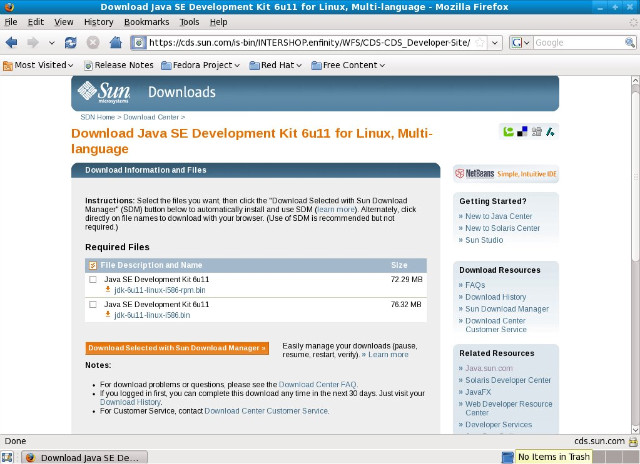Go back with the blue Back arrow
This screenshot has width=640, height=464.
[x=11, y=42]
